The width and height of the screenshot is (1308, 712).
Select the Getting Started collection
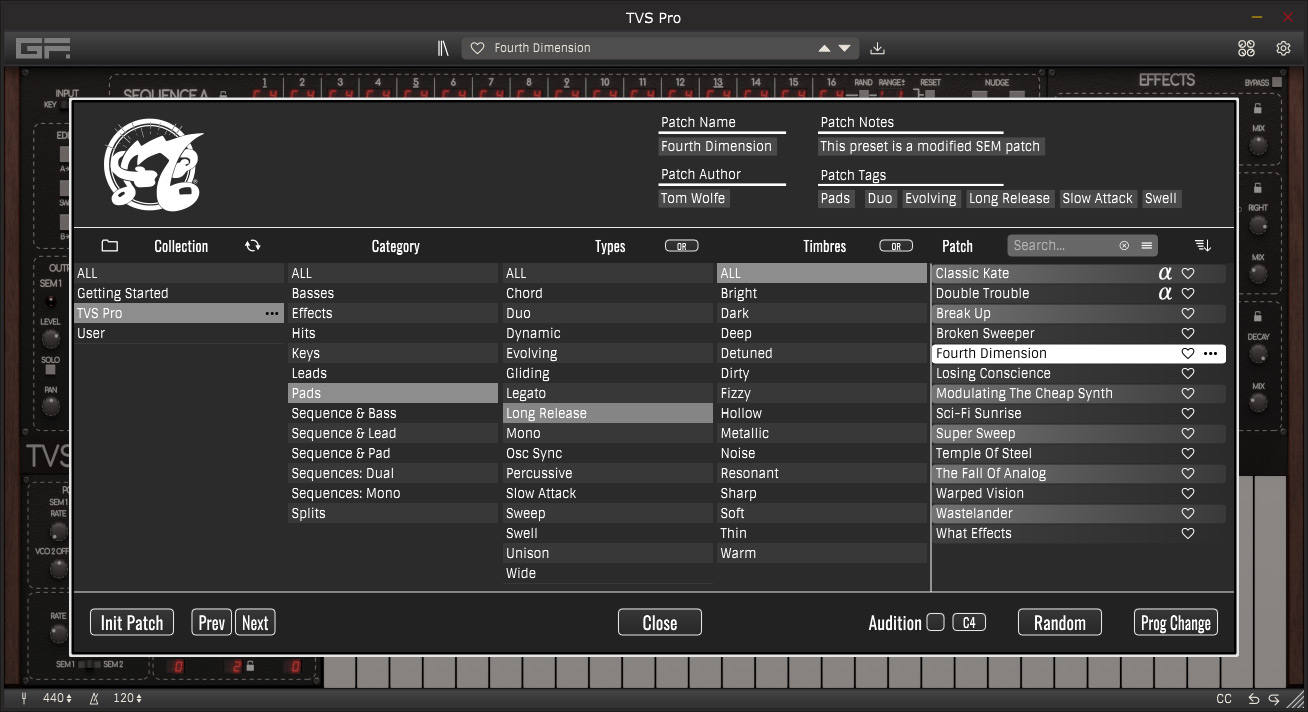[179, 293]
